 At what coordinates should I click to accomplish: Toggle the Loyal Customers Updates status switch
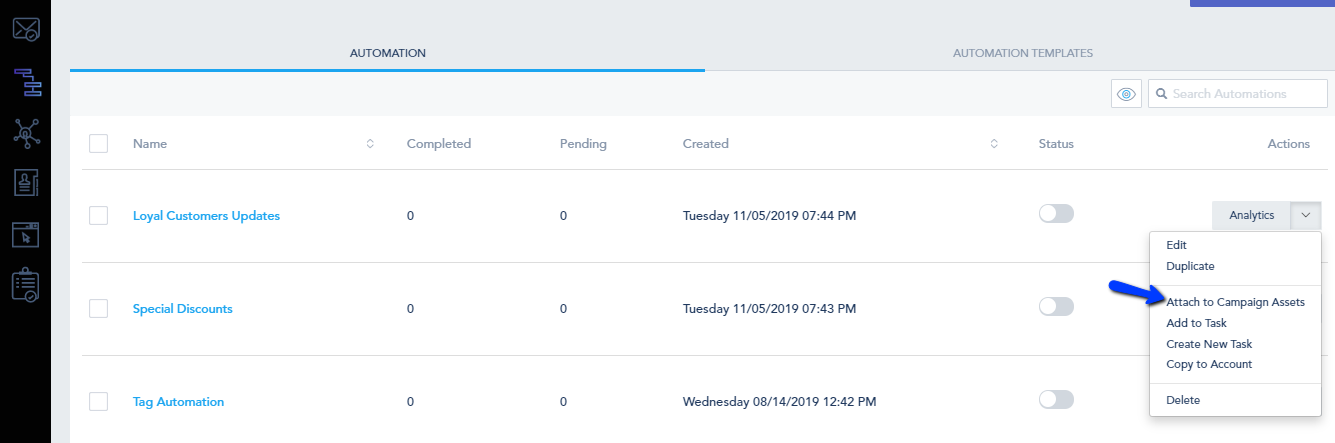point(1055,214)
